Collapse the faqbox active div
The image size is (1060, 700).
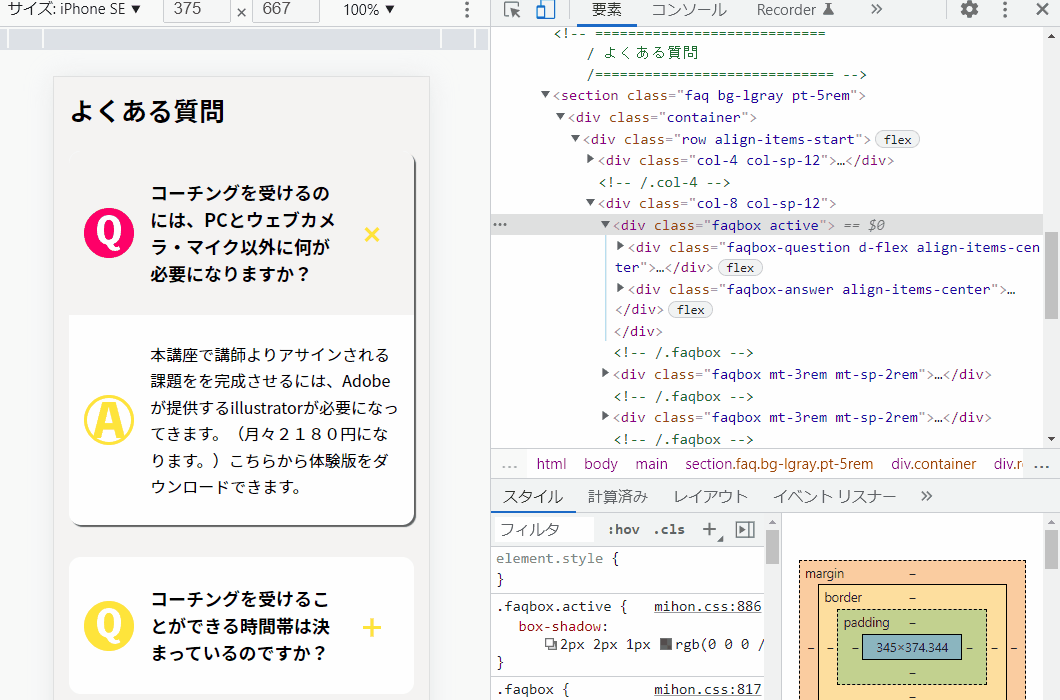pyautogui.click(x=605, y=225)
